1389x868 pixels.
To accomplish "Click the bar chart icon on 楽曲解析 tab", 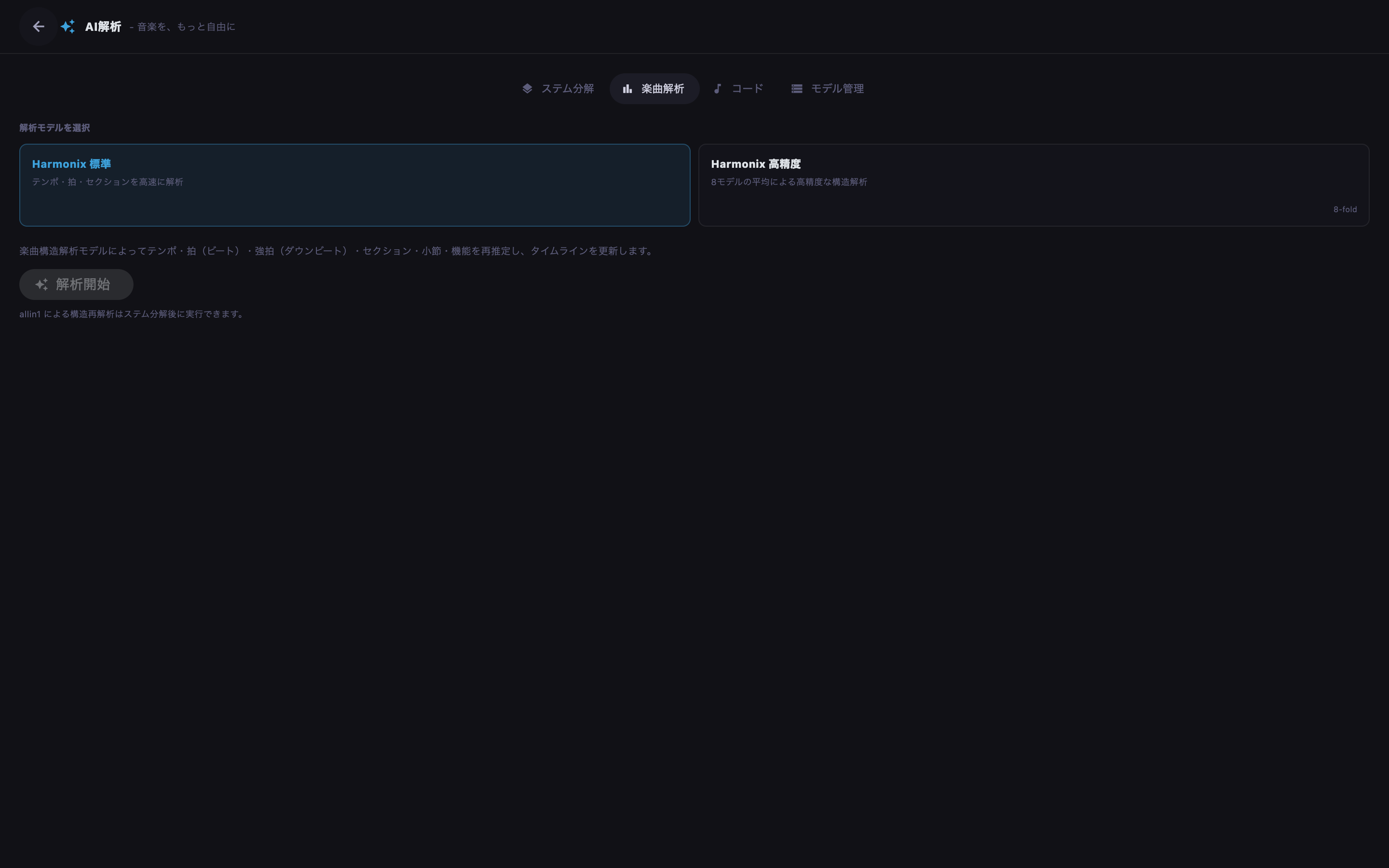I will point(627,88).
